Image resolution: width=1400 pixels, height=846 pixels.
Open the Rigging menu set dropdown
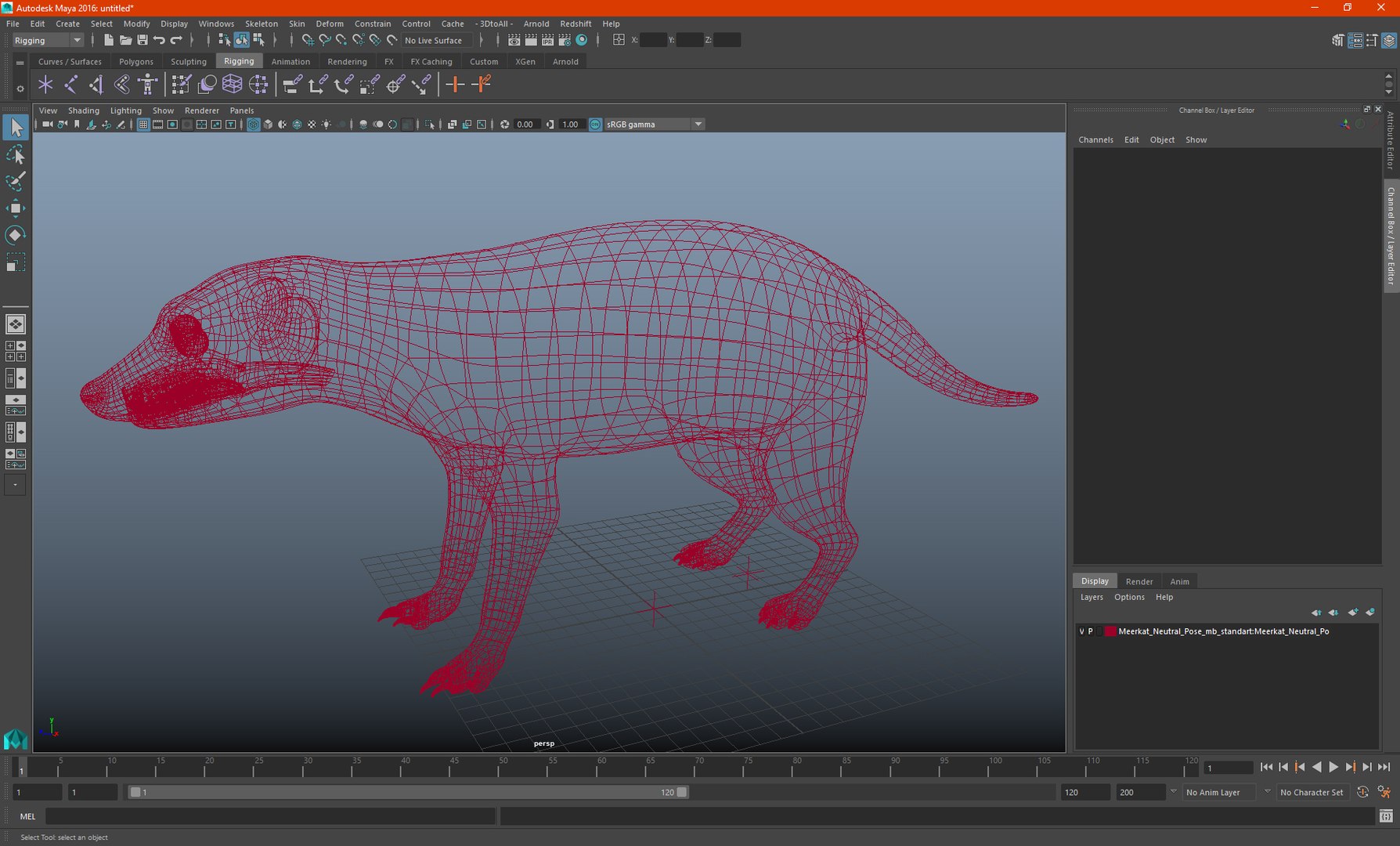coord(47,40)
